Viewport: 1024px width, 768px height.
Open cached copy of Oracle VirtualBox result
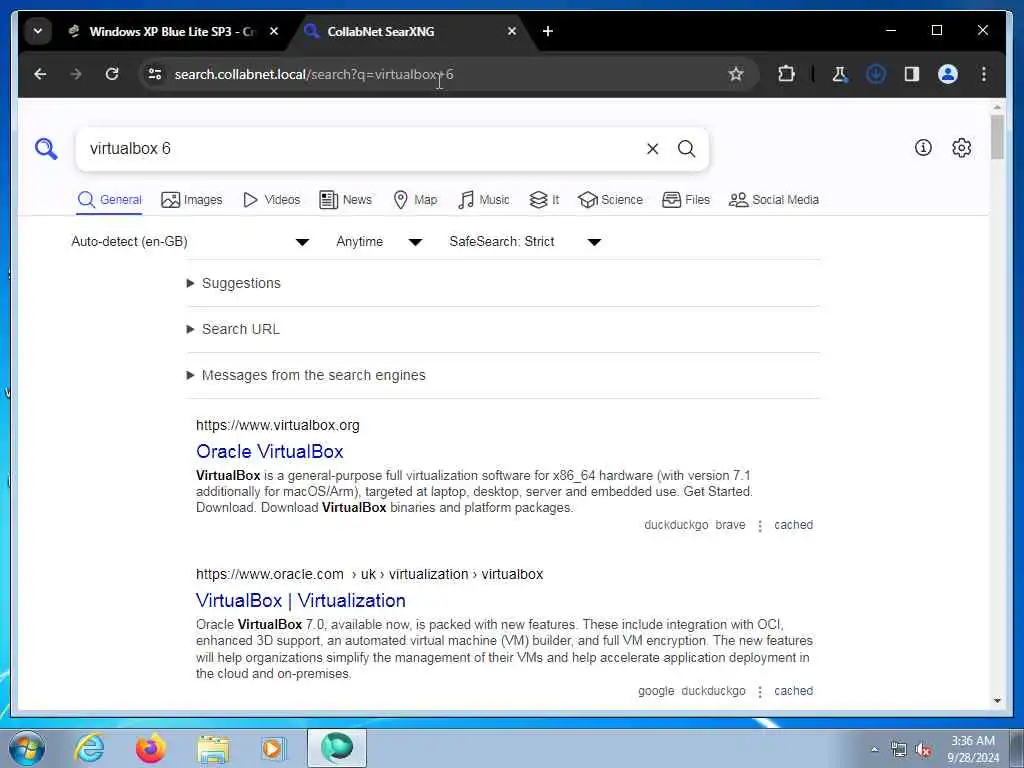click(x=793, y=525)
